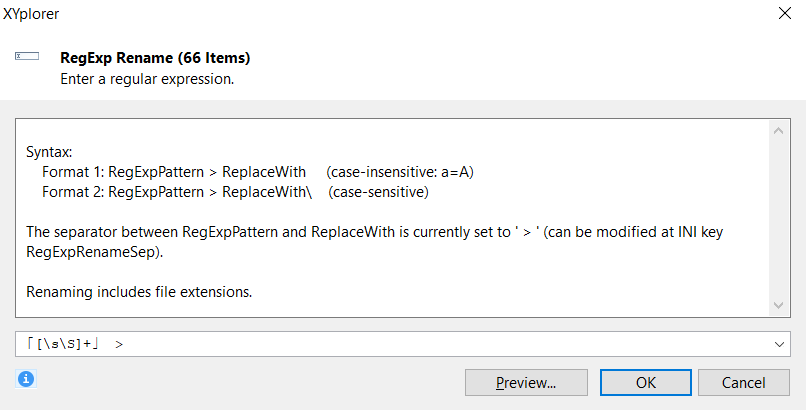
Task: Expand the regular expression history dropdown
Action: 779,344
